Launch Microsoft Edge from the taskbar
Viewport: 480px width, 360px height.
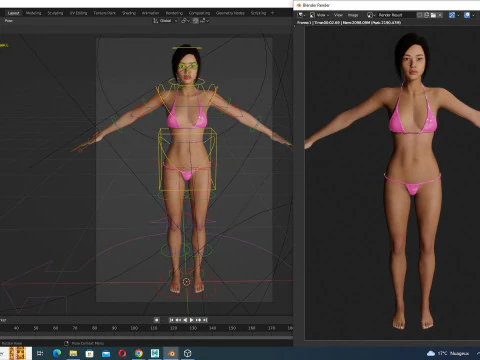[x=57, y=353]
